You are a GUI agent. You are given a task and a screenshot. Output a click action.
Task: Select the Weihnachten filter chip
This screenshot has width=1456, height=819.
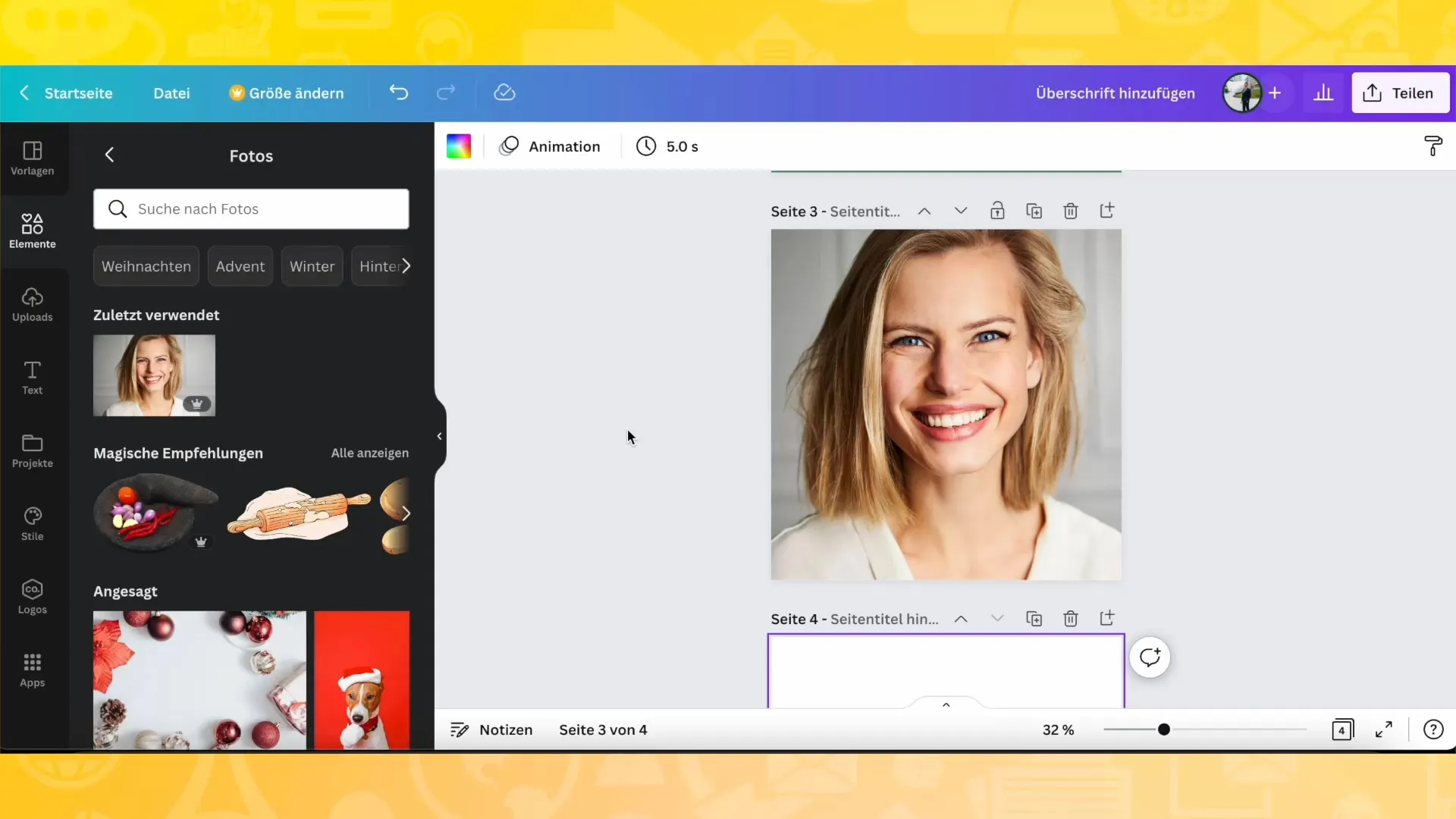(146, 266)
